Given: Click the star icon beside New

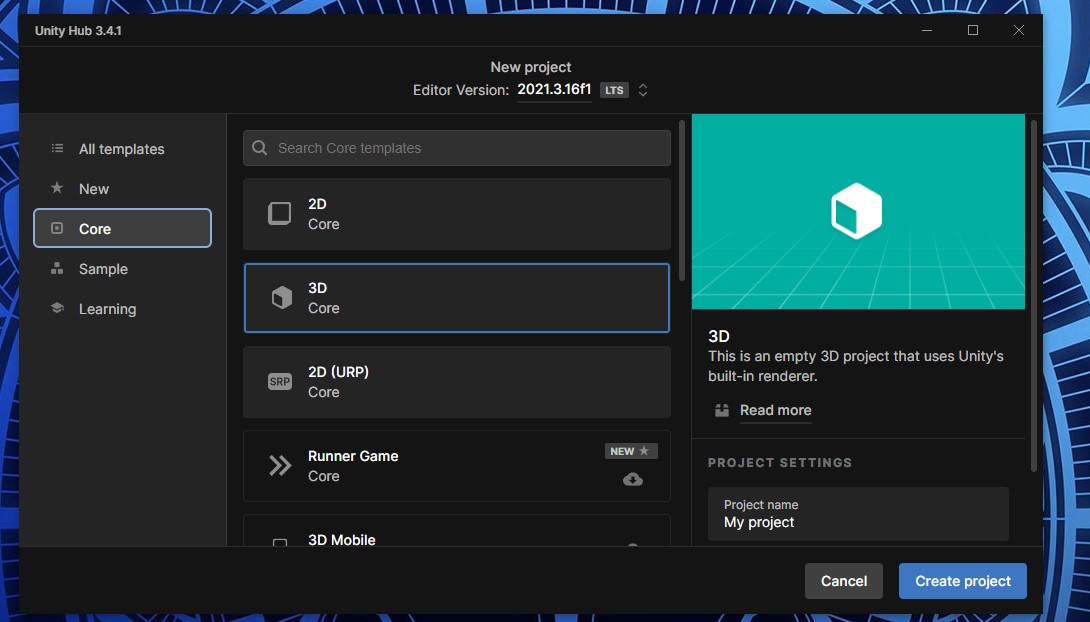Looking at the screenshot, I should tap(57, 188).
